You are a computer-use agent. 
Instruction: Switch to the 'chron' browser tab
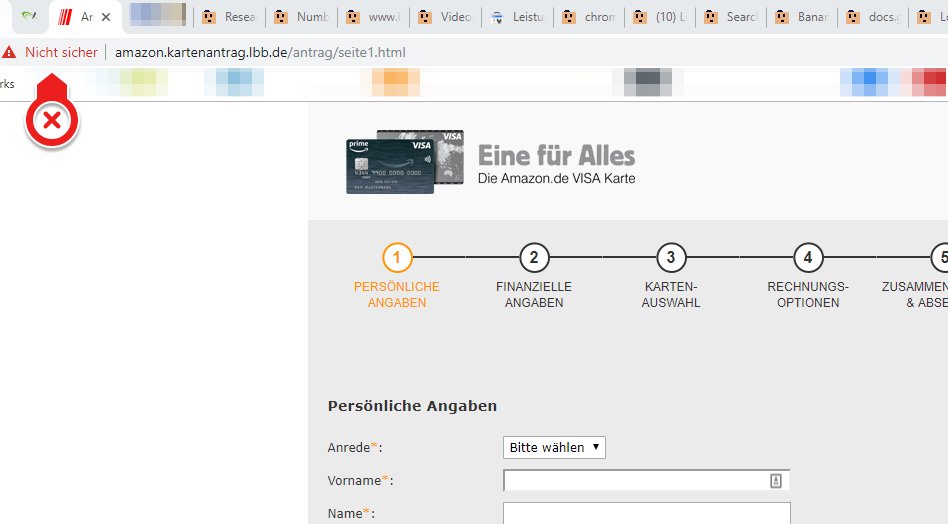point(589,17)
